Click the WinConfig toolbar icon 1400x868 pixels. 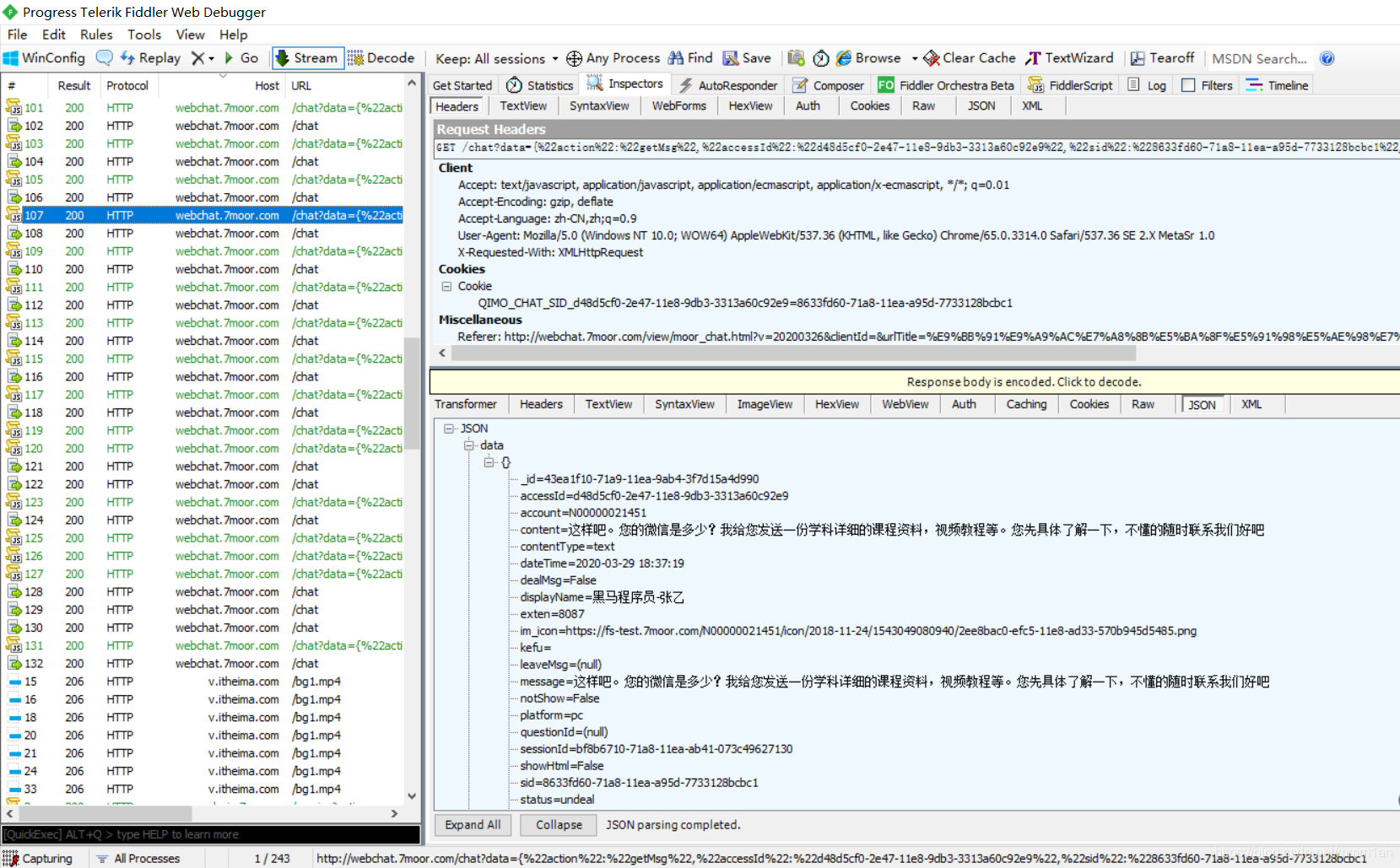[44, 58]
